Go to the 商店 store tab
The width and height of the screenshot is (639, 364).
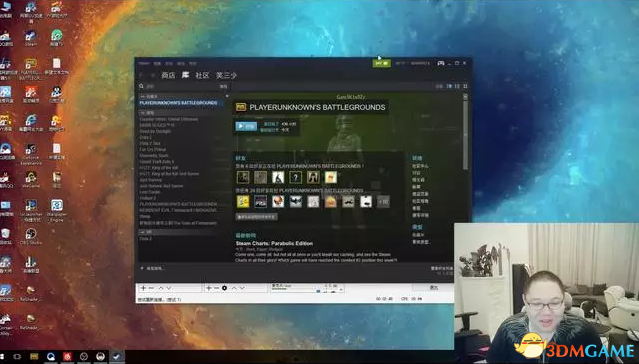(x=168, y=75)
